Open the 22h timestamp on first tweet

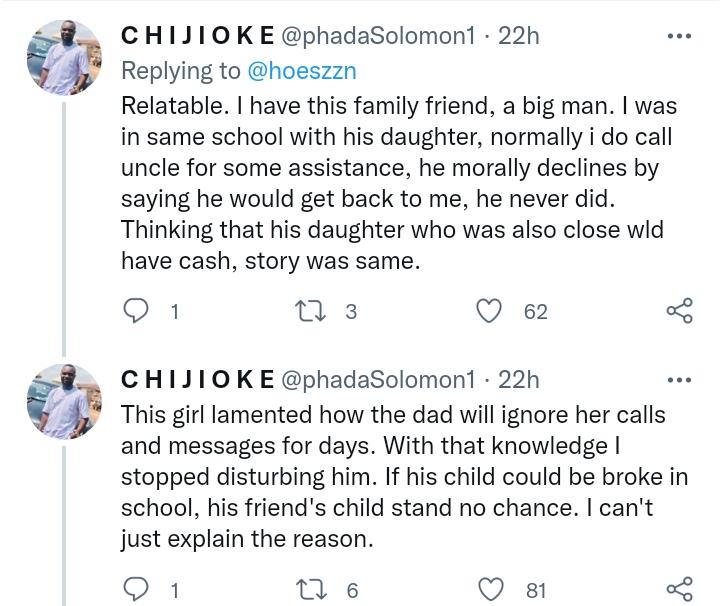518,36
